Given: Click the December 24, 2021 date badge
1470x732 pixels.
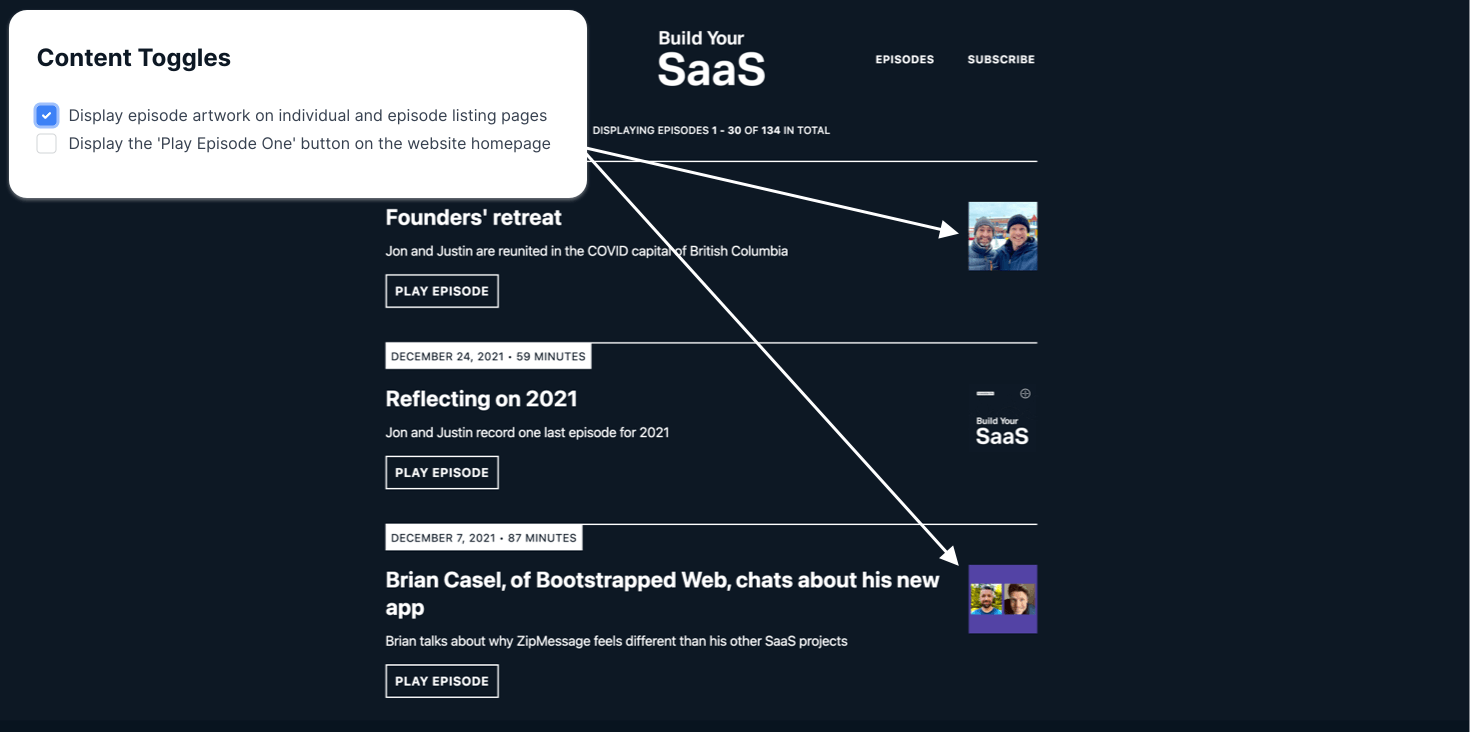Looking at the screenshot, I should (488, 356).
